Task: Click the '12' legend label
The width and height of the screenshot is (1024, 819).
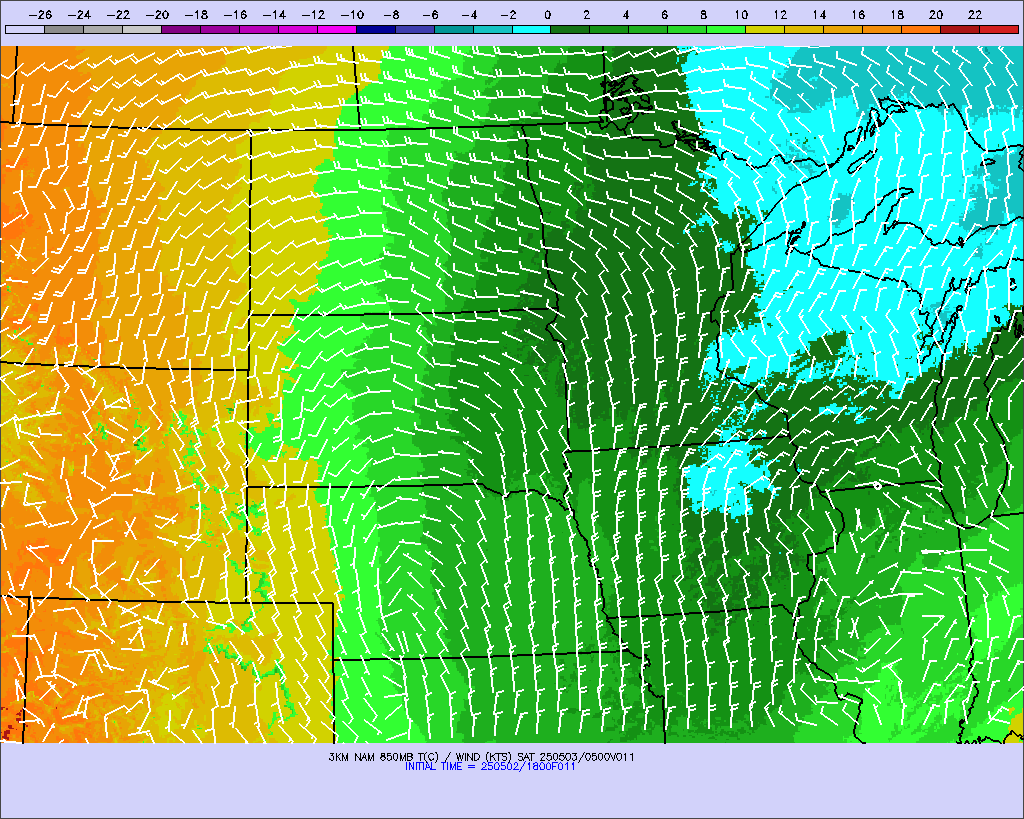Action: (x=780, y=14)
